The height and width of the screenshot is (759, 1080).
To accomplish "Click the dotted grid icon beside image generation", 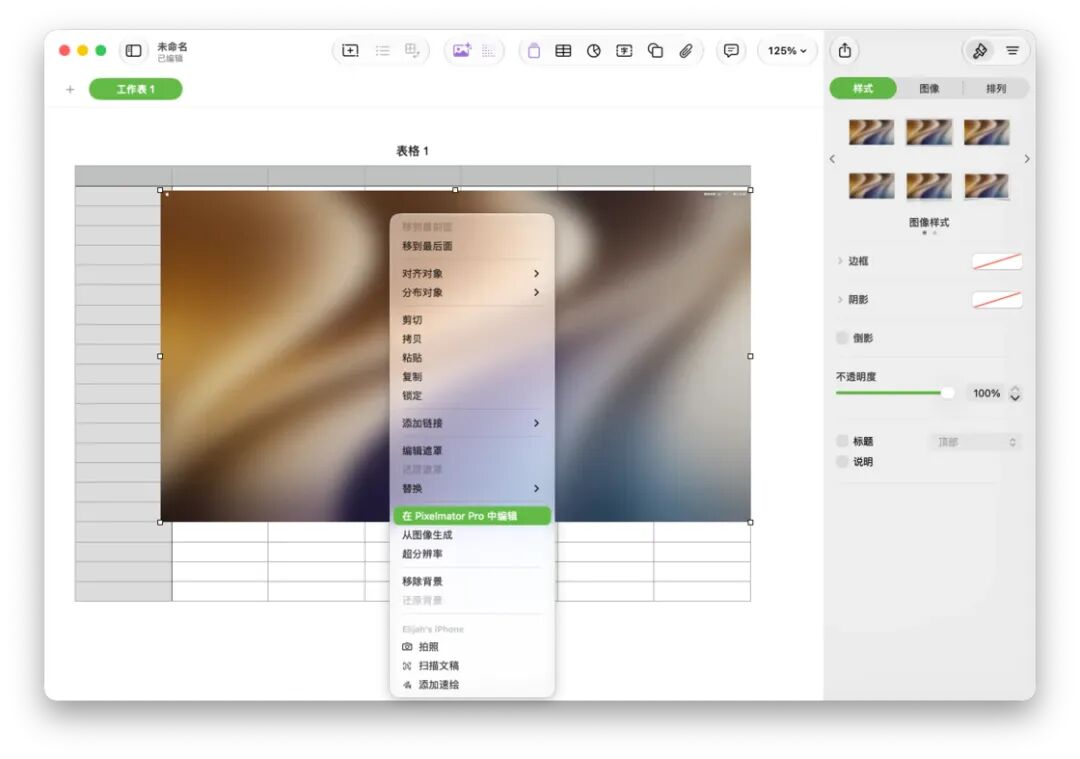I will tap(488, 50).
